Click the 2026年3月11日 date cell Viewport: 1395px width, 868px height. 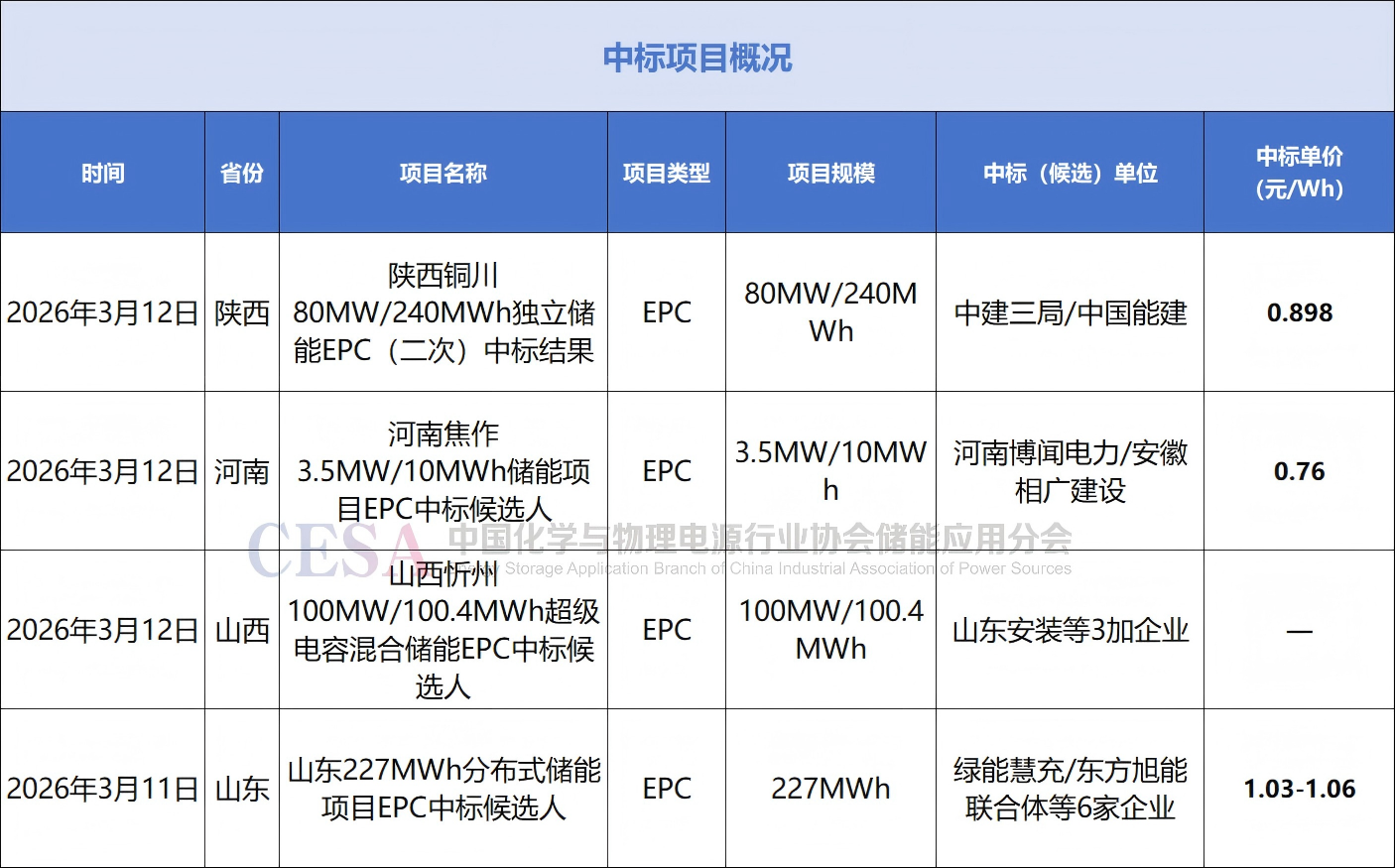pos(103,789)
